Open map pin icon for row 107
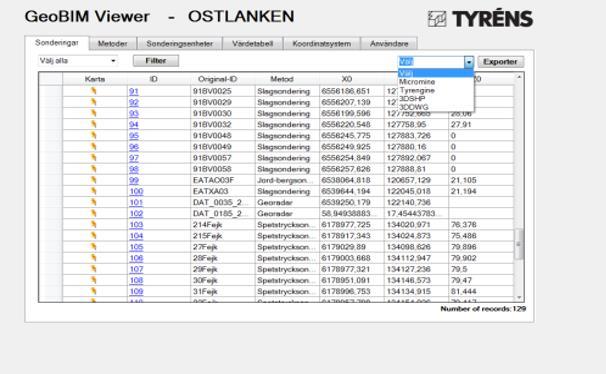 tap(94, 269)
